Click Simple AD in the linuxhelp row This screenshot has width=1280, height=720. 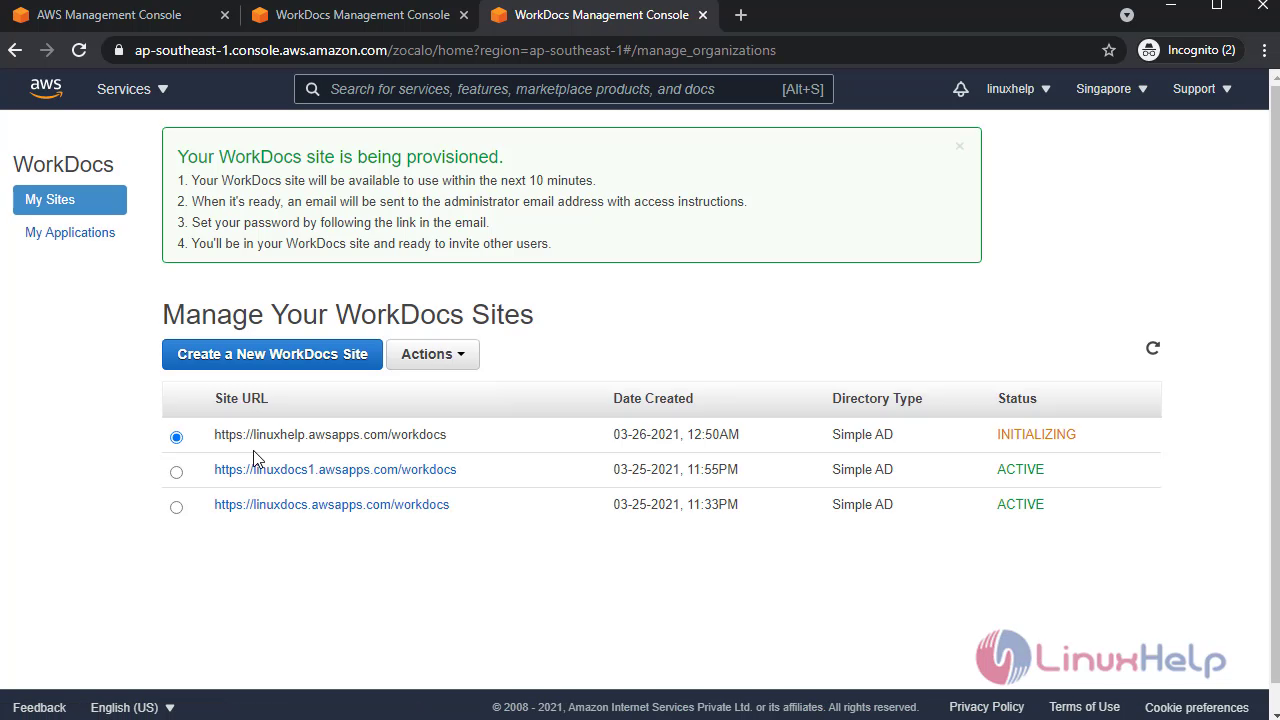[x=862, y=434]
